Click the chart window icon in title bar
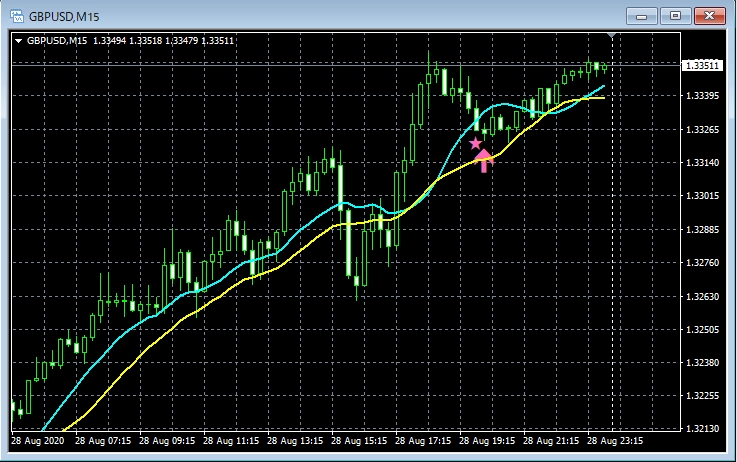This screenshot has height=462, width=737. tap(17, 16)
